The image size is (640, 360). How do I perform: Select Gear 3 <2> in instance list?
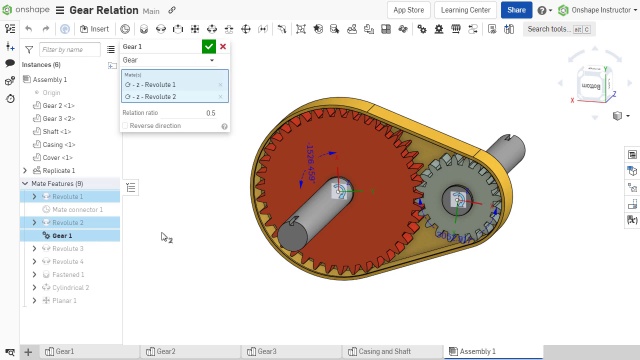(58, 119)
